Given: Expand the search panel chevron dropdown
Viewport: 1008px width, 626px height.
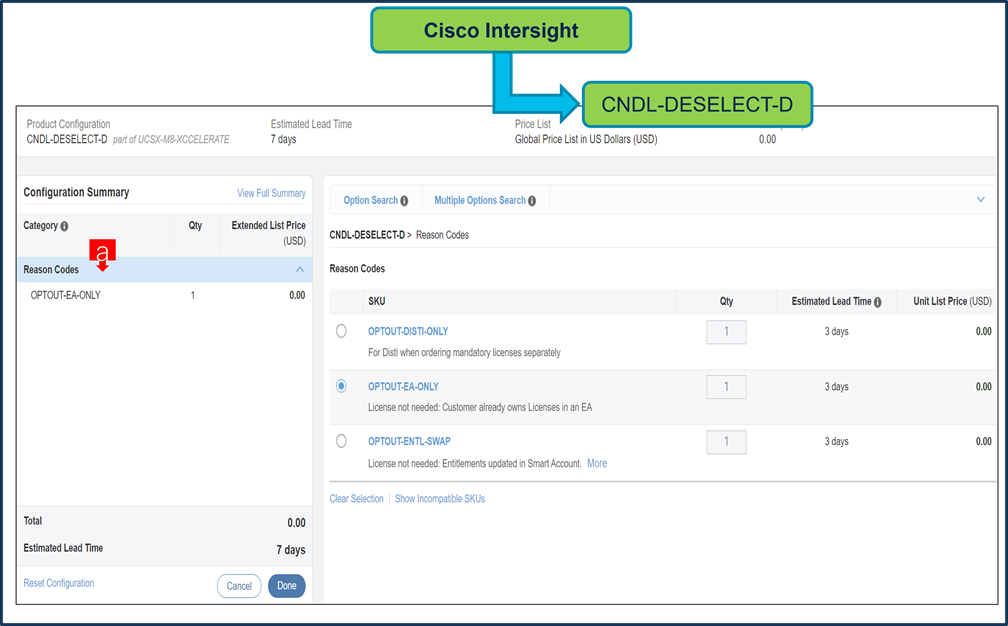Looking at the screenshot, I should (x=980, y=200).
